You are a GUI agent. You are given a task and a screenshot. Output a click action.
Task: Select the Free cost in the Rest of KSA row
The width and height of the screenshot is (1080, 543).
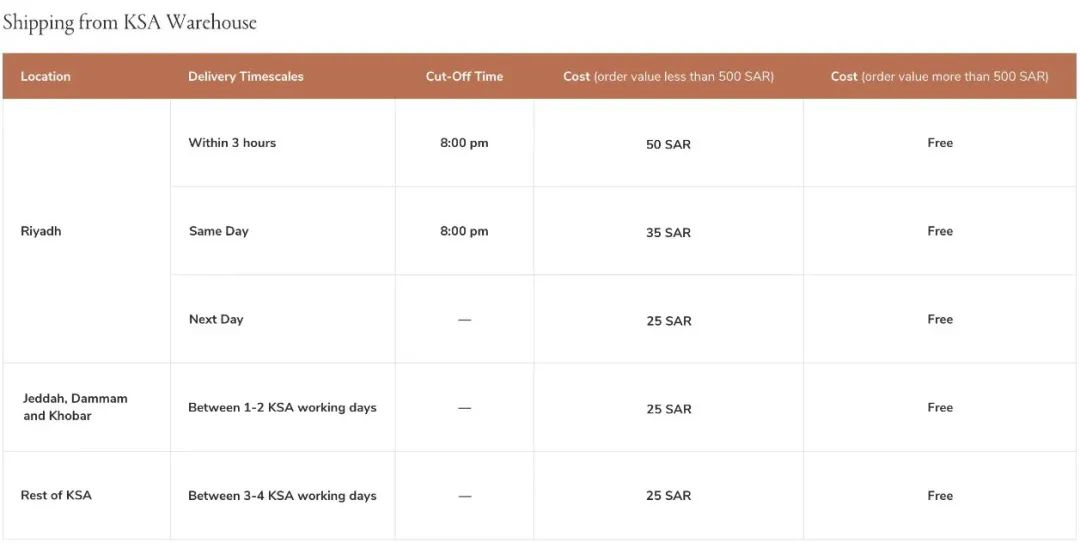[x=940, y=495]
